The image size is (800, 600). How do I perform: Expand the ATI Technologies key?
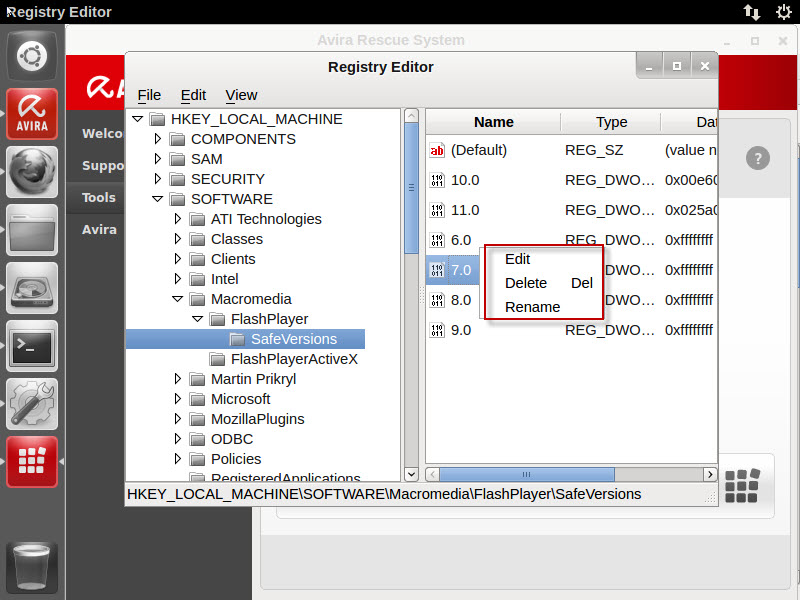pyautogui.click(x=178, y=219)
